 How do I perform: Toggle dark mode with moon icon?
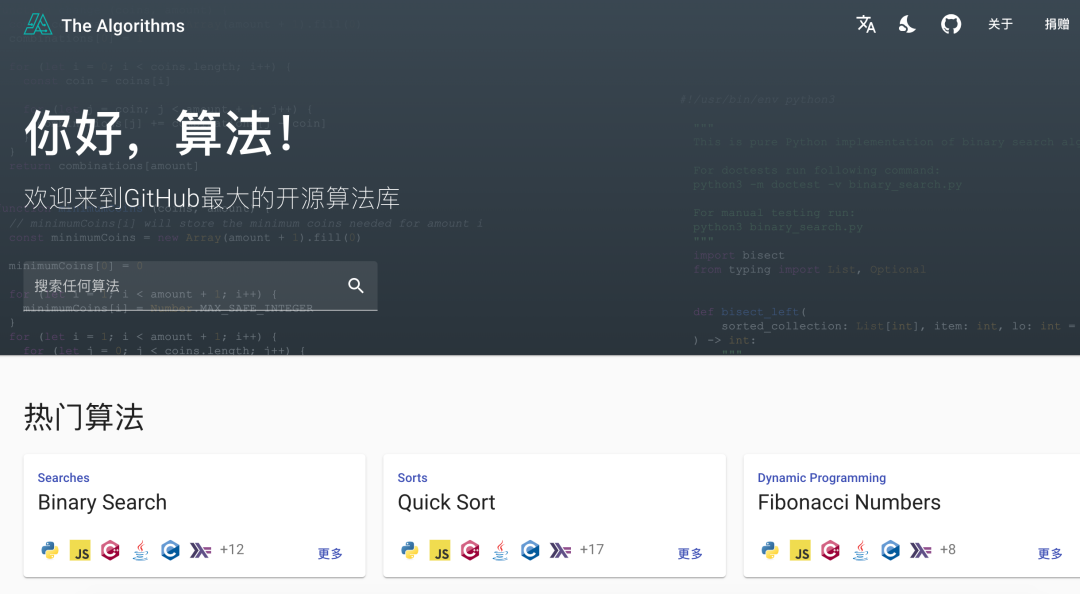coord(907,25)
